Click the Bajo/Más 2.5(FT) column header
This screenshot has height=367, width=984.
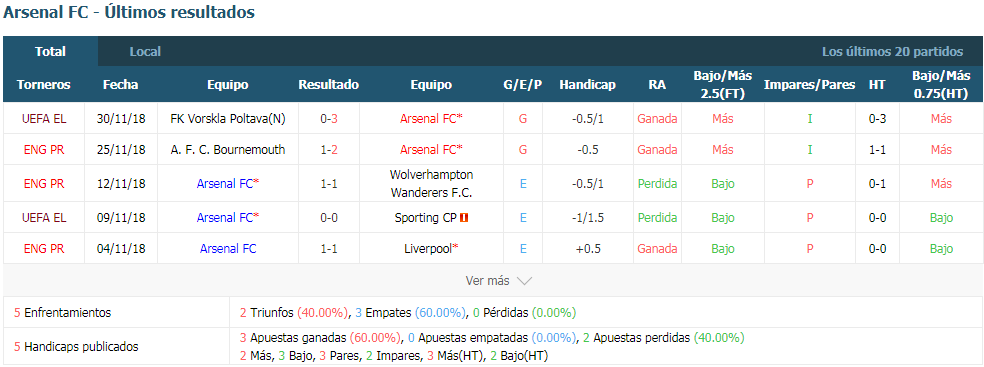click(722, 85)
